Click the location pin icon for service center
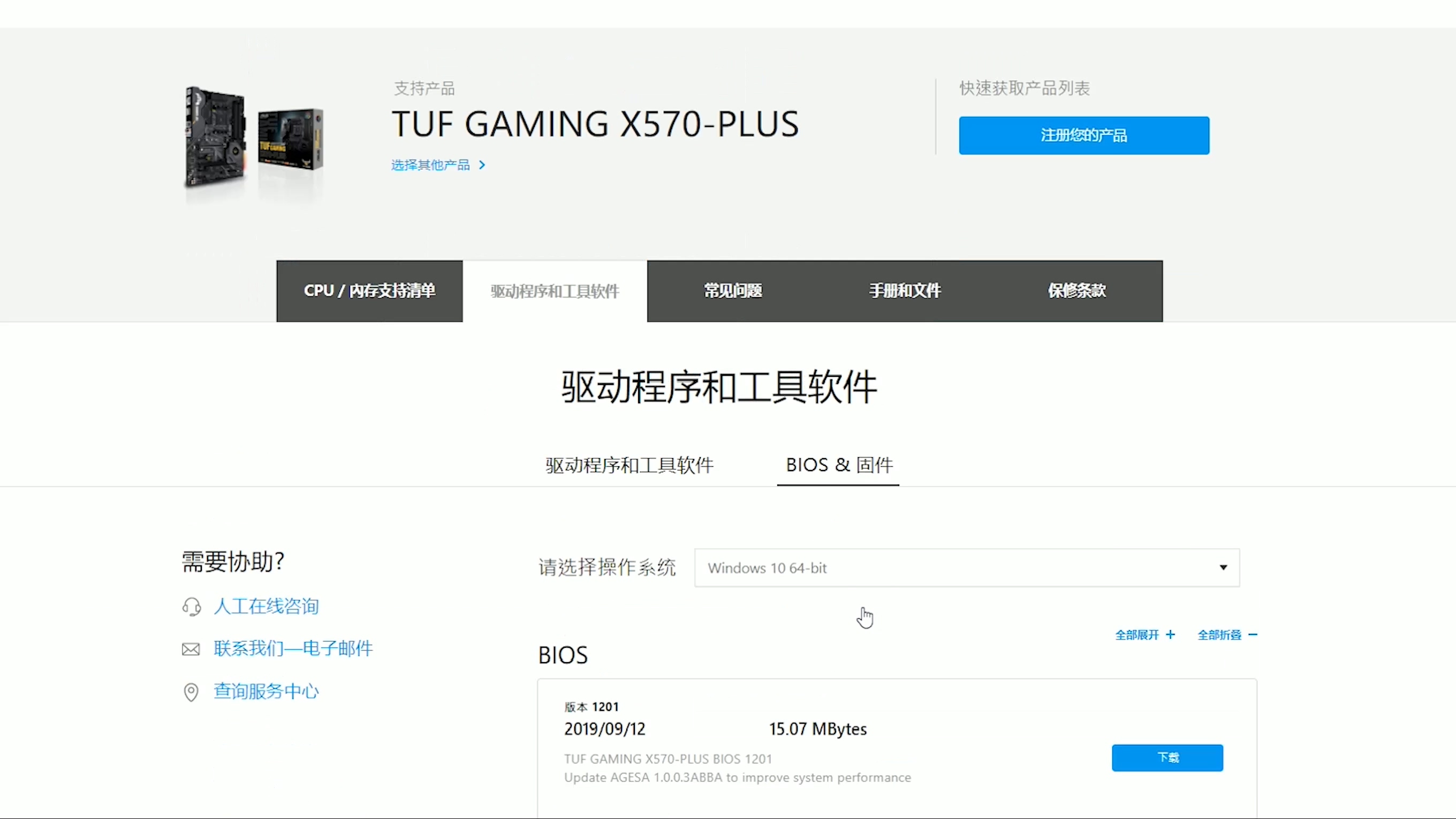The image size is (1456, 819). pyautogui.click(x=191, y=692)
